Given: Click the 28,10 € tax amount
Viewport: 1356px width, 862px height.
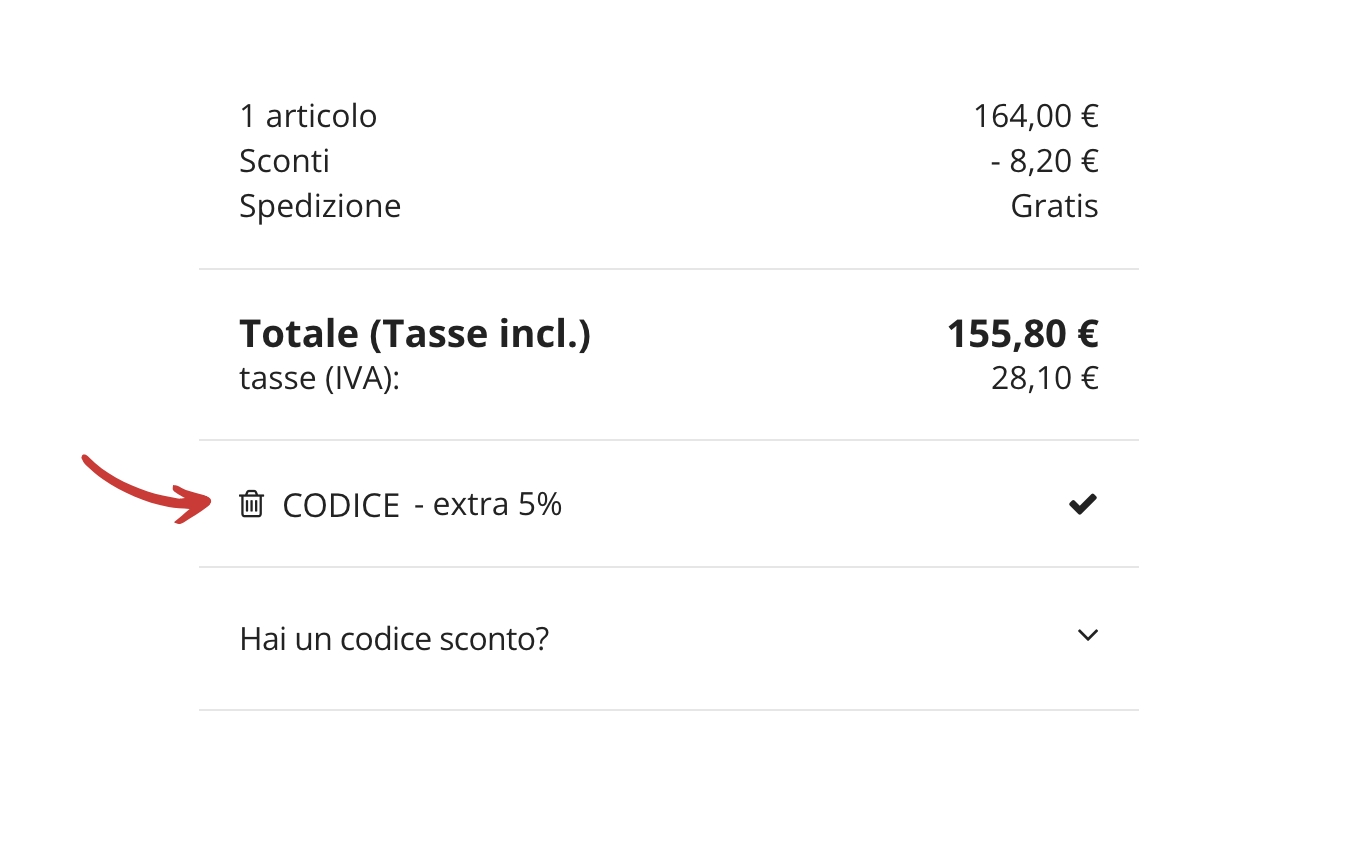Looking at the screenshot, I should (1045, 378).
